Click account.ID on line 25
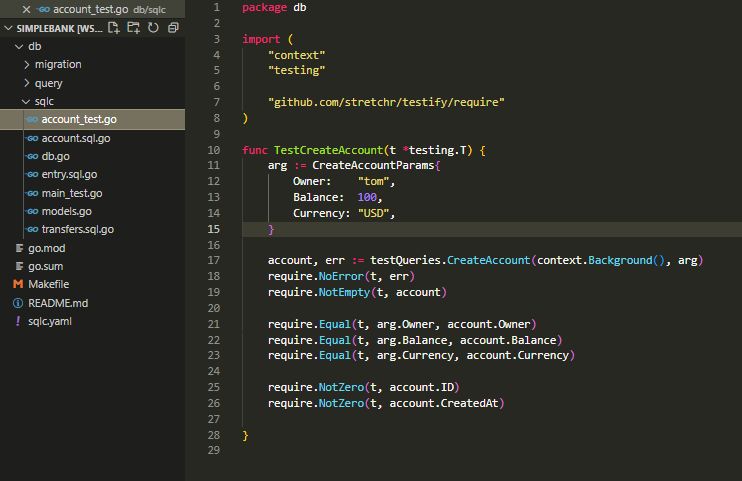The height and width of the screenshot is (481, 742). click(422, 387)
